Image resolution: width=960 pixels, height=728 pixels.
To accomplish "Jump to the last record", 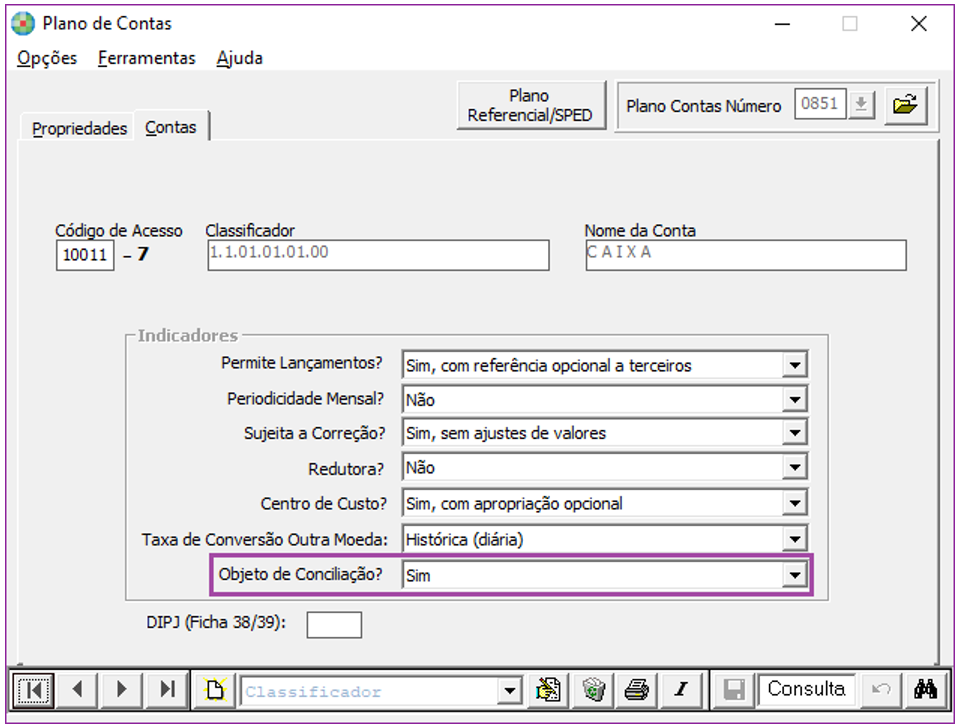I will pyautogui.click(x=167, y=690).
